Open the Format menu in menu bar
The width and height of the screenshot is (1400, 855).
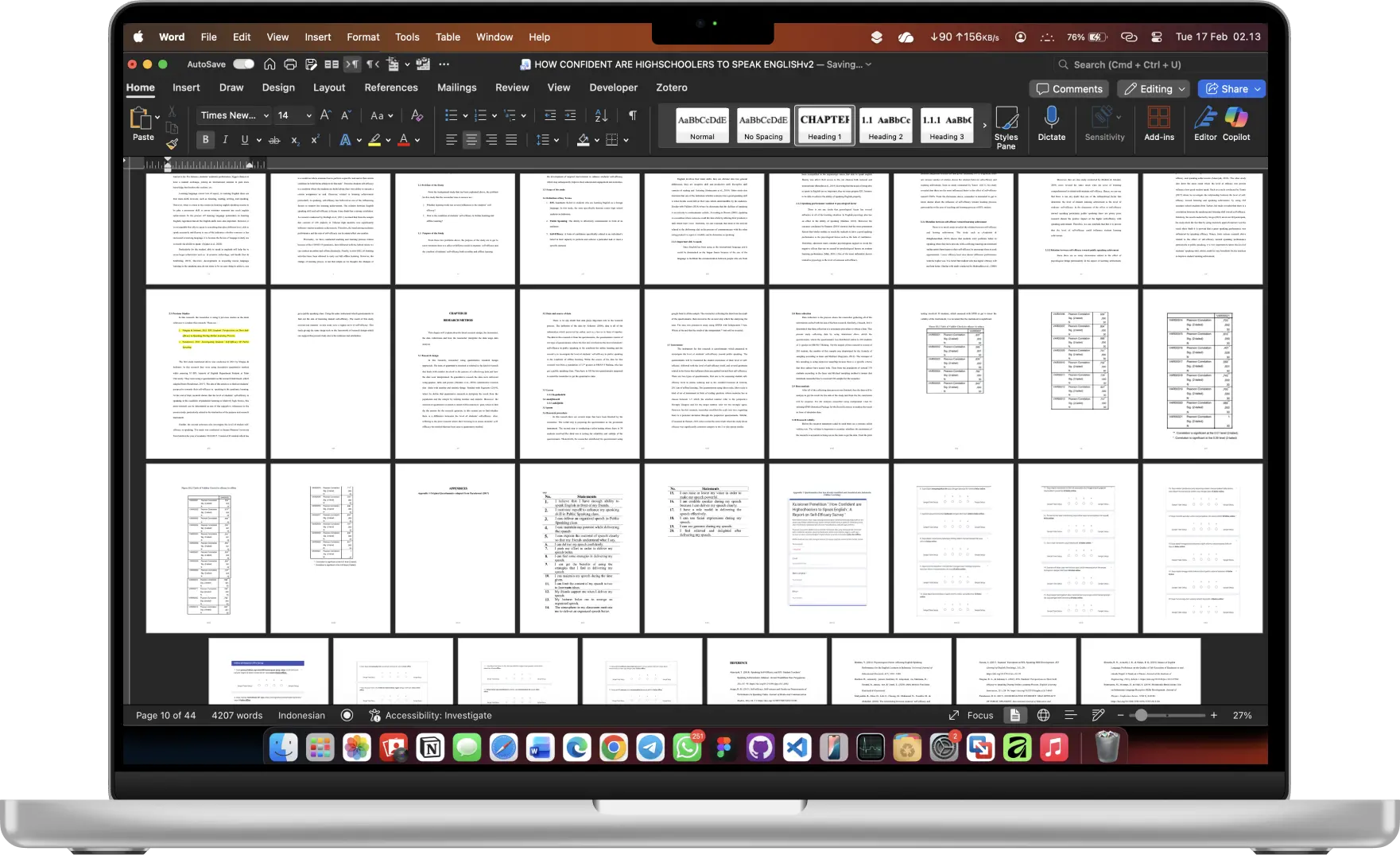click(363, 37)
